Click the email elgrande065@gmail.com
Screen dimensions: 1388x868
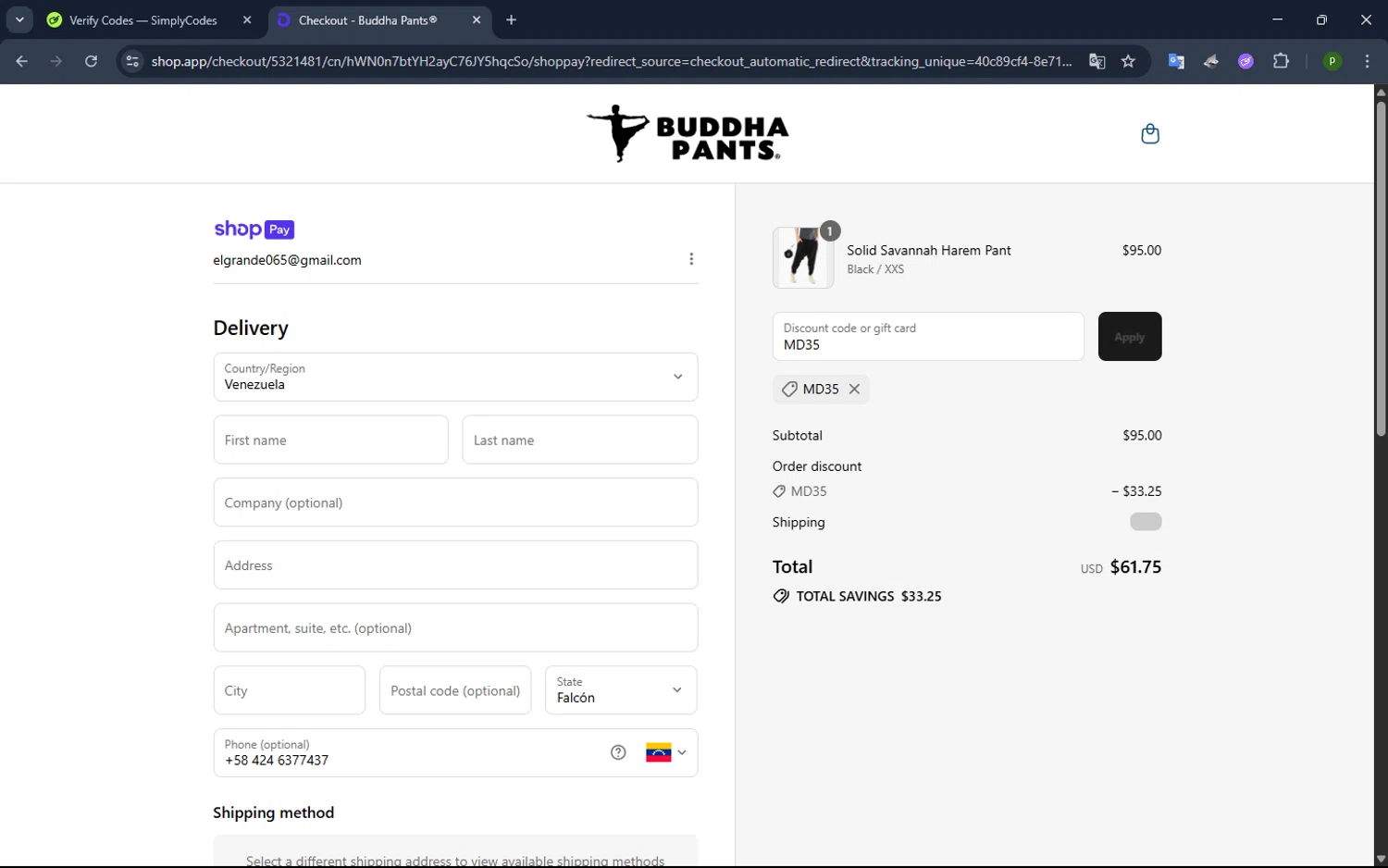click(287, 261)
